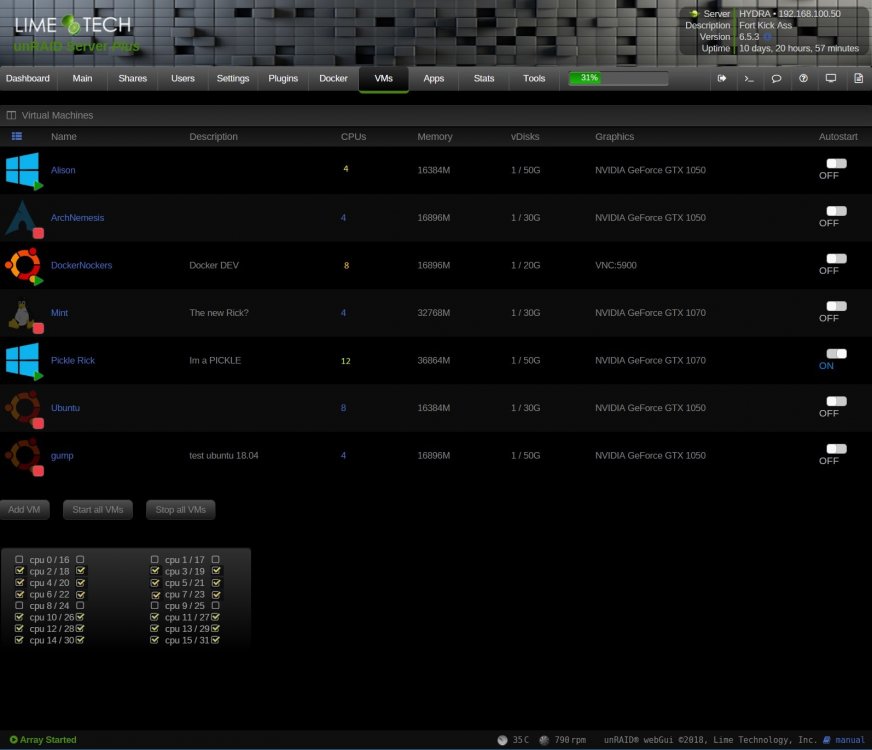Toggle autostart switch for Alison VM

836,163
